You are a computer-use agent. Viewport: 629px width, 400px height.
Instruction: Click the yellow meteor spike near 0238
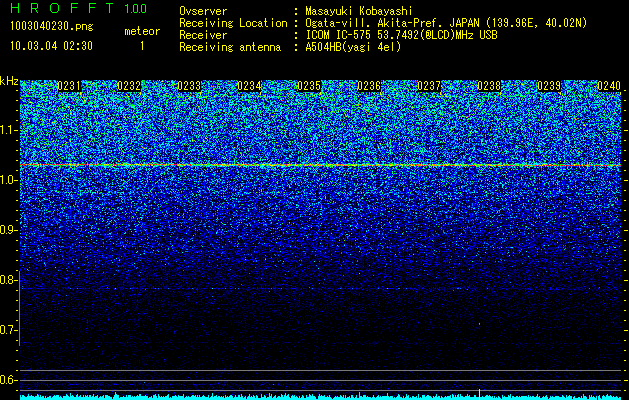click(479, 394)
